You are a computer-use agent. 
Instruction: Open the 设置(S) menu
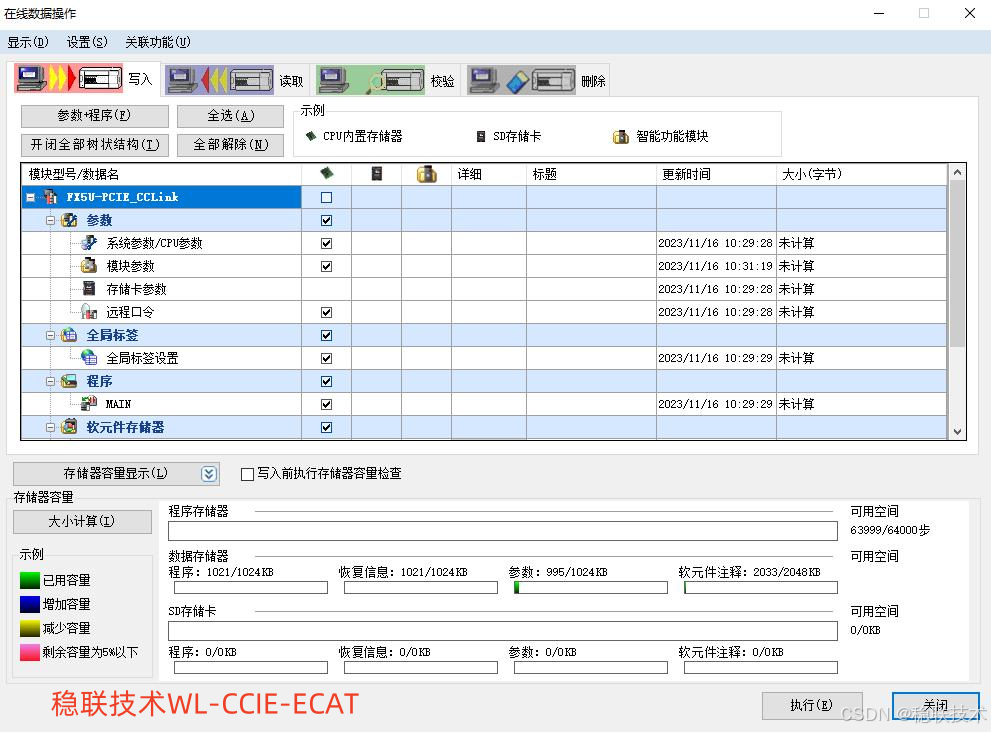(87, 42)
